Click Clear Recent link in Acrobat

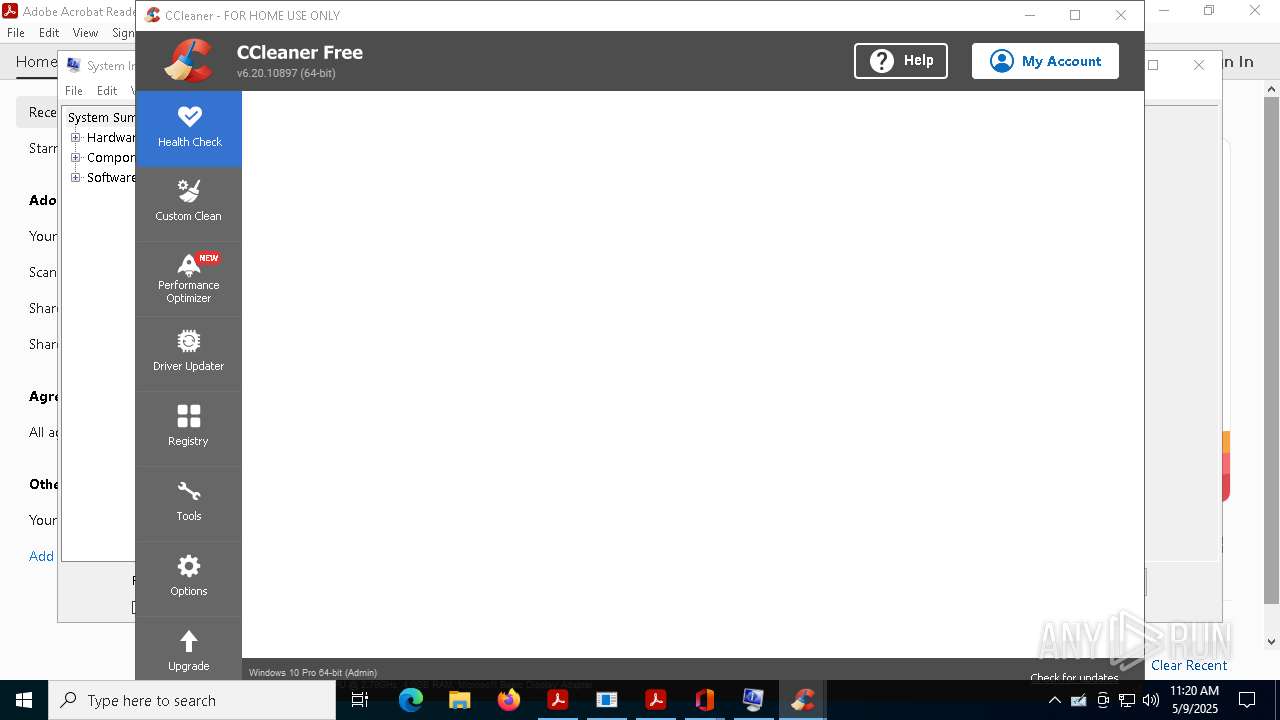pyautogui.click(x=1189, y=666)
